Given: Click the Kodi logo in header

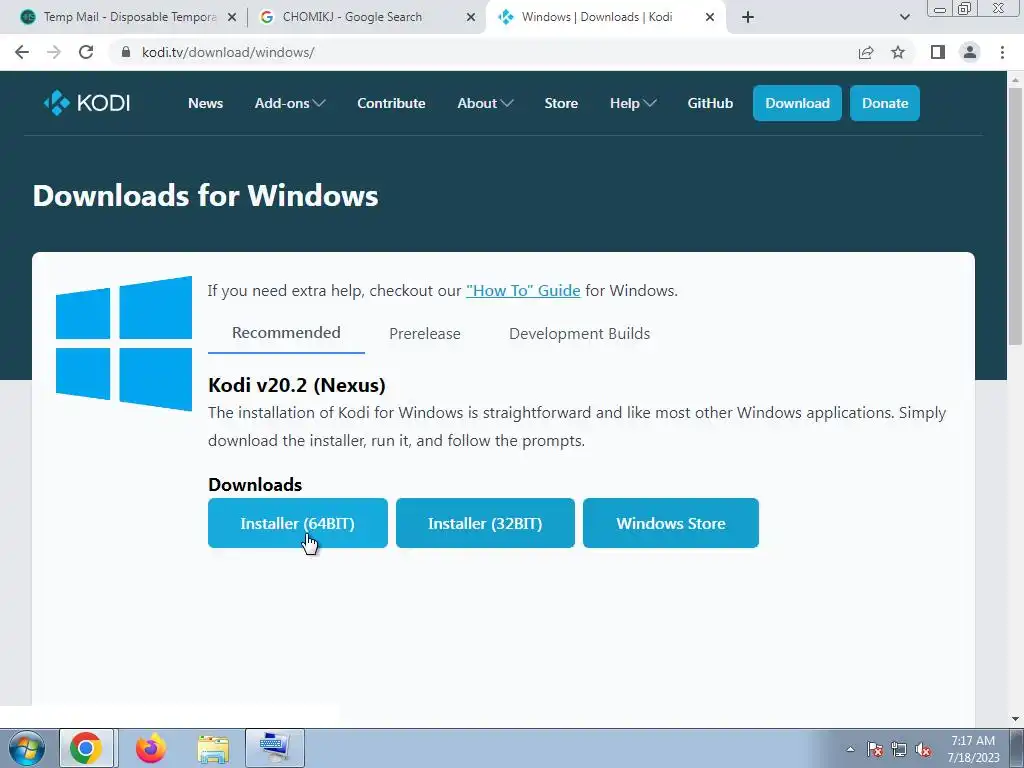Looking at the screenshot, I should click(x=87, y=103).
